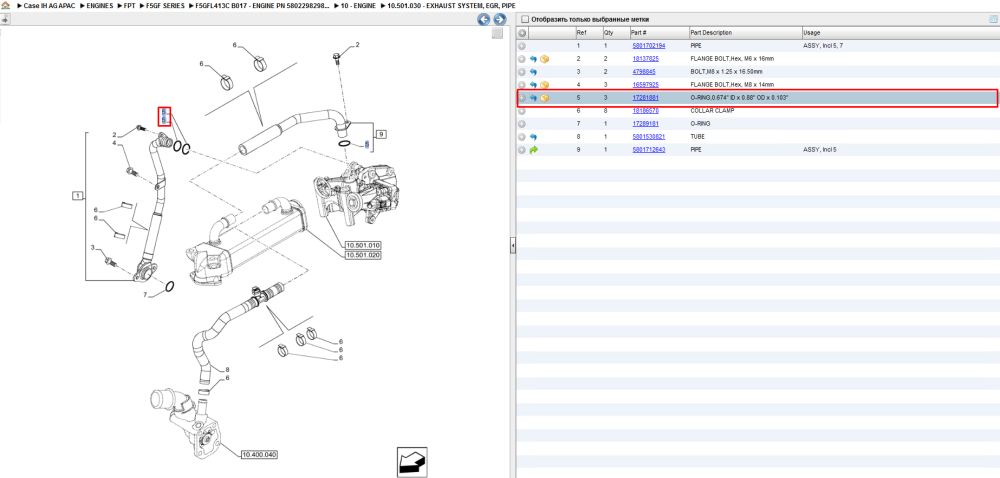Open part number 17281881 link
Screen dimensions: 1000x478
pyautogui.click(x=645, y=98)
